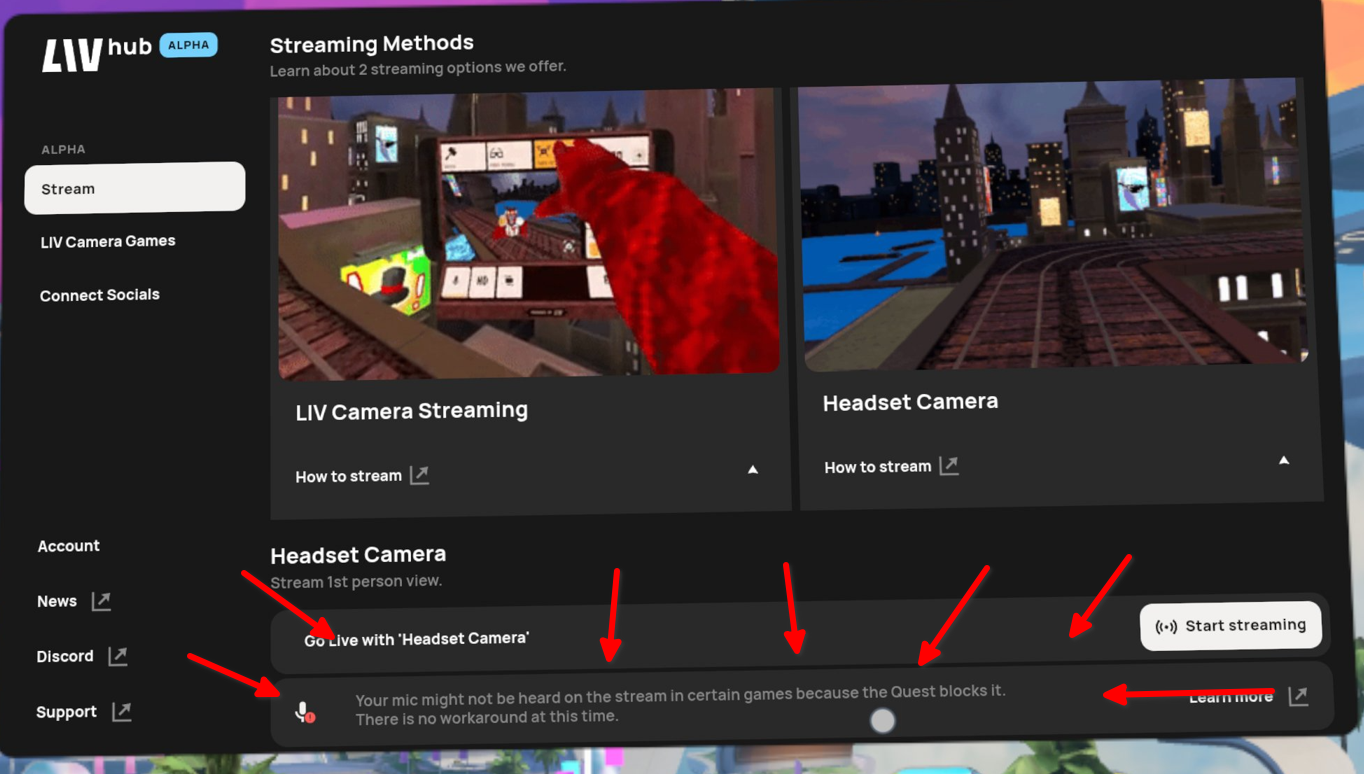Image resolution: width=1364 pixels, height=774 pixels.
Task: Open the LIV Camera Streaming preview image
Action: (529, 234)
